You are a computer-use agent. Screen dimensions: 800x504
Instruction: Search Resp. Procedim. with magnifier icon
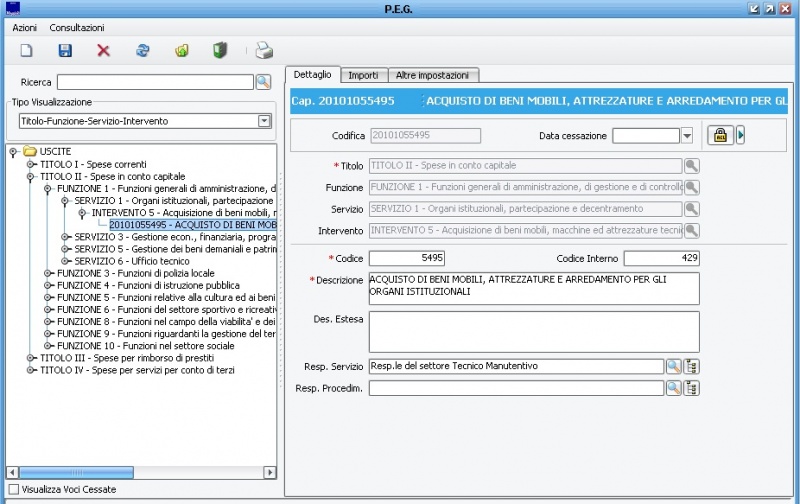[673, 388]
